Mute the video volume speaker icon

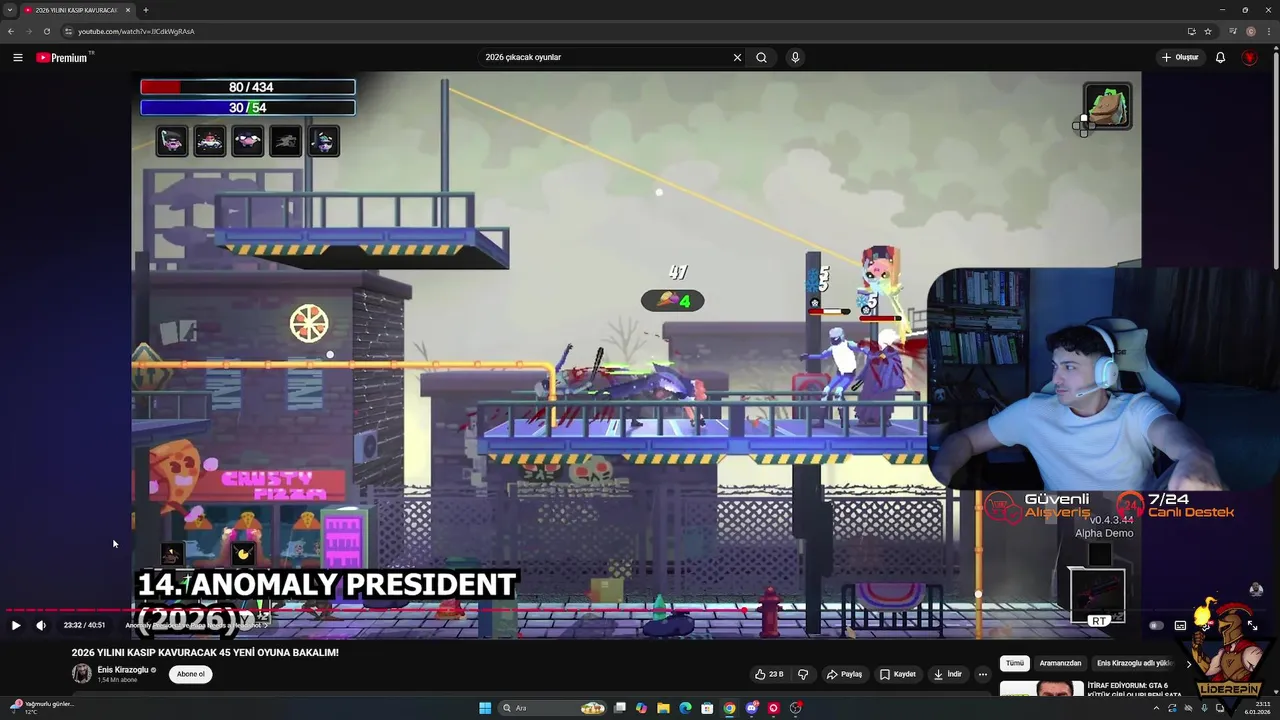click(x=41, y=625)
